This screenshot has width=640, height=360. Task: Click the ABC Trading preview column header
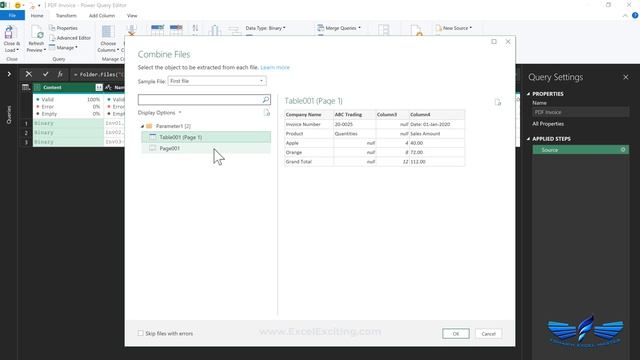click(x=355, y=114)
